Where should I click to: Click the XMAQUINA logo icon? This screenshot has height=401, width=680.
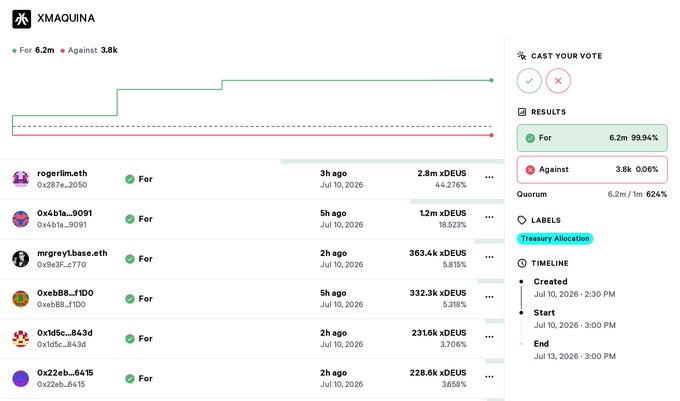tap(22, 19)
